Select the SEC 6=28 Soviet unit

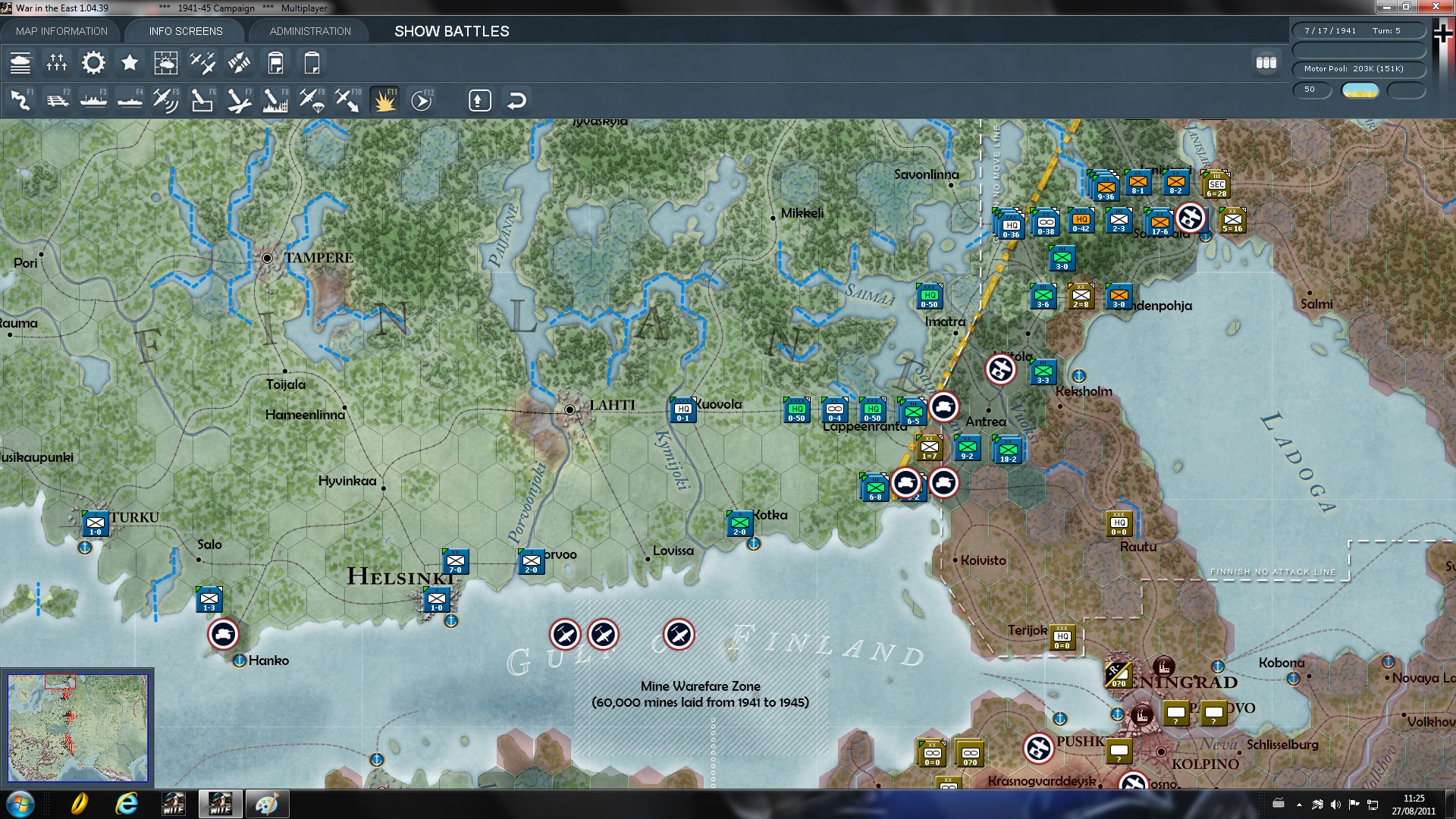click(1216, 185)
